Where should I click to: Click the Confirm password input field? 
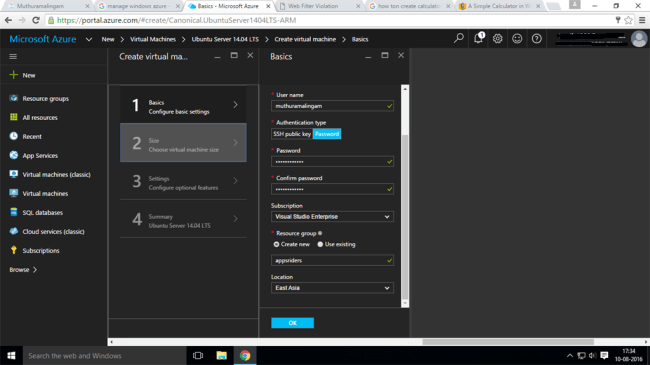[x=332, y=189]
